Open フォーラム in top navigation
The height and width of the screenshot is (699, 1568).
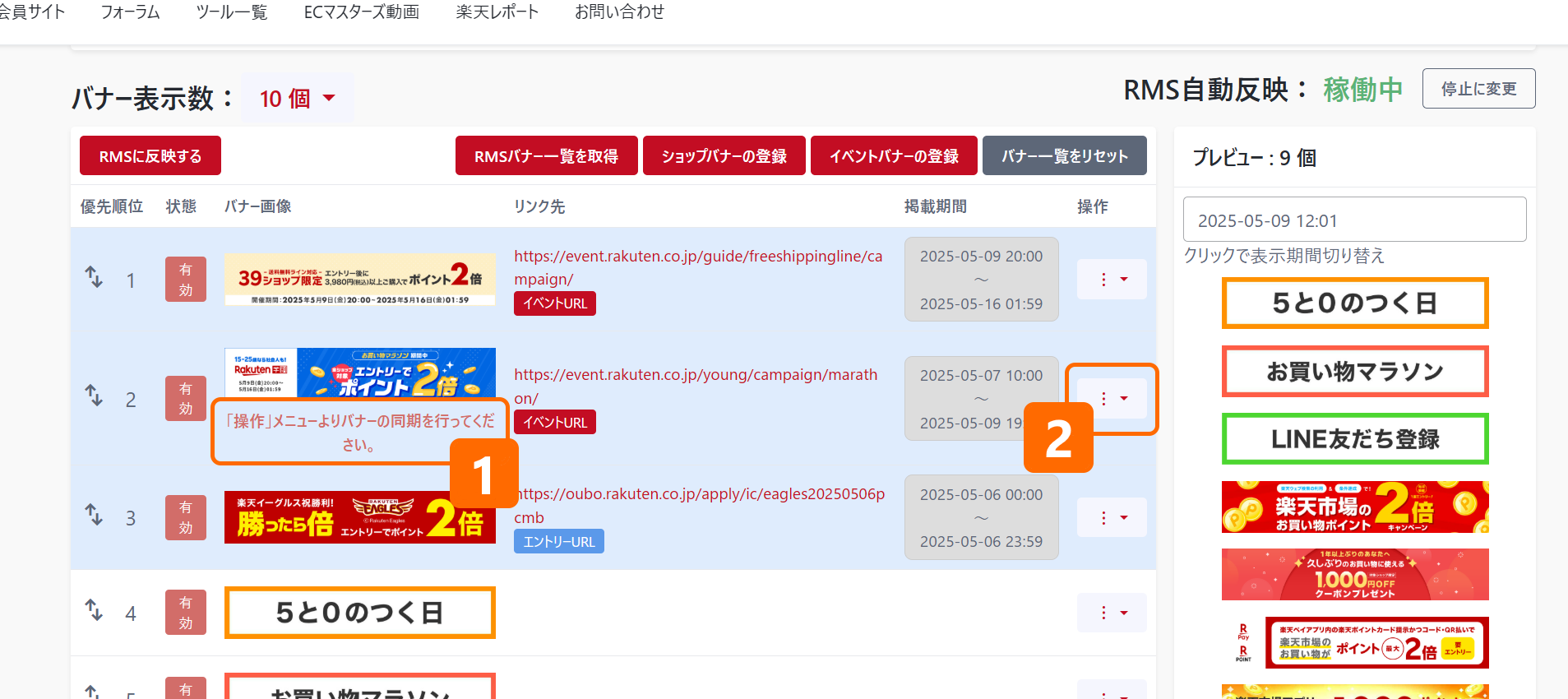click(x=131, y=12)
